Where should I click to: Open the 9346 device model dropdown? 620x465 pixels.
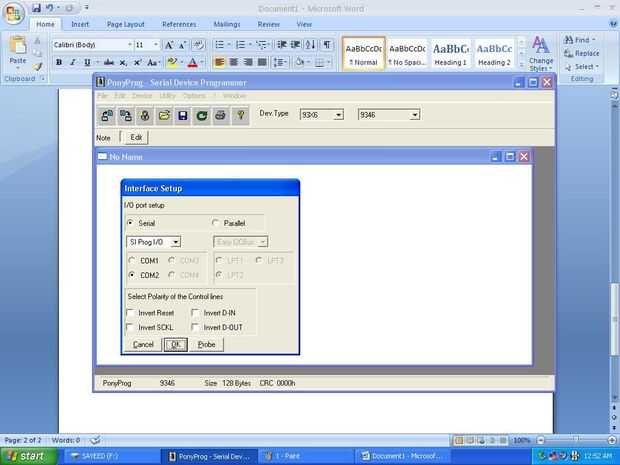pos(414,115)
